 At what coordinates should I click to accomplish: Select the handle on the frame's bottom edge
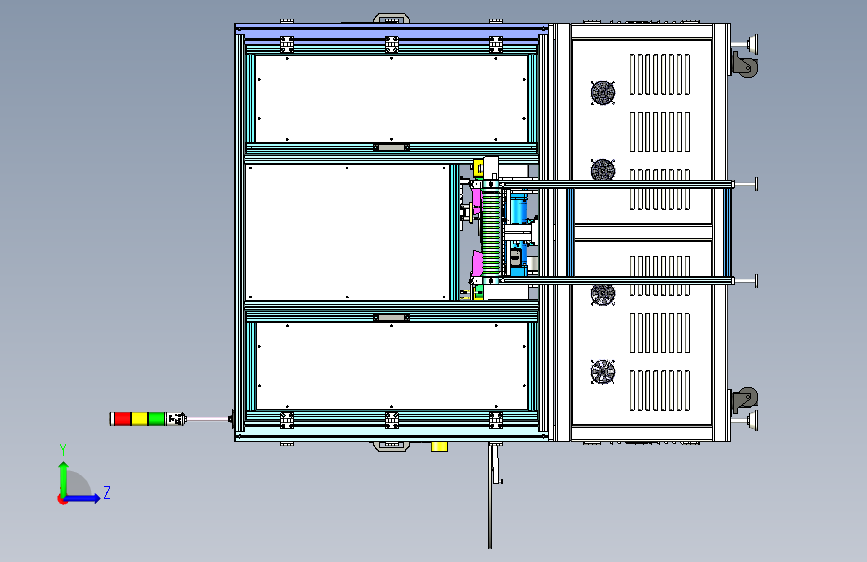[391, 446]
